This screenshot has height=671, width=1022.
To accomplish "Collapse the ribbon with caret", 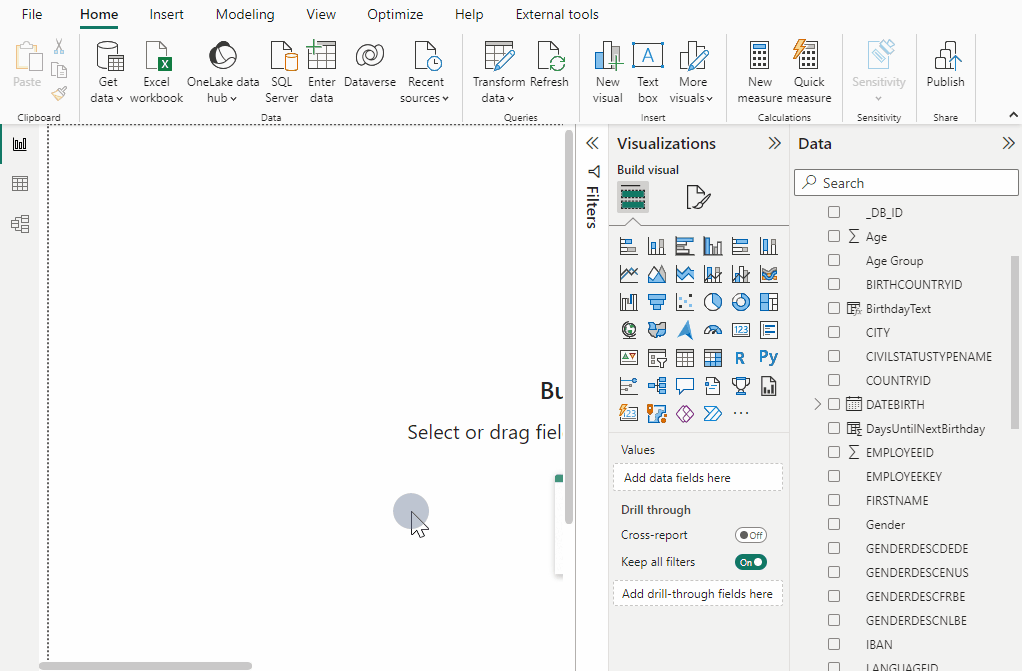I will pos(1014,115).
